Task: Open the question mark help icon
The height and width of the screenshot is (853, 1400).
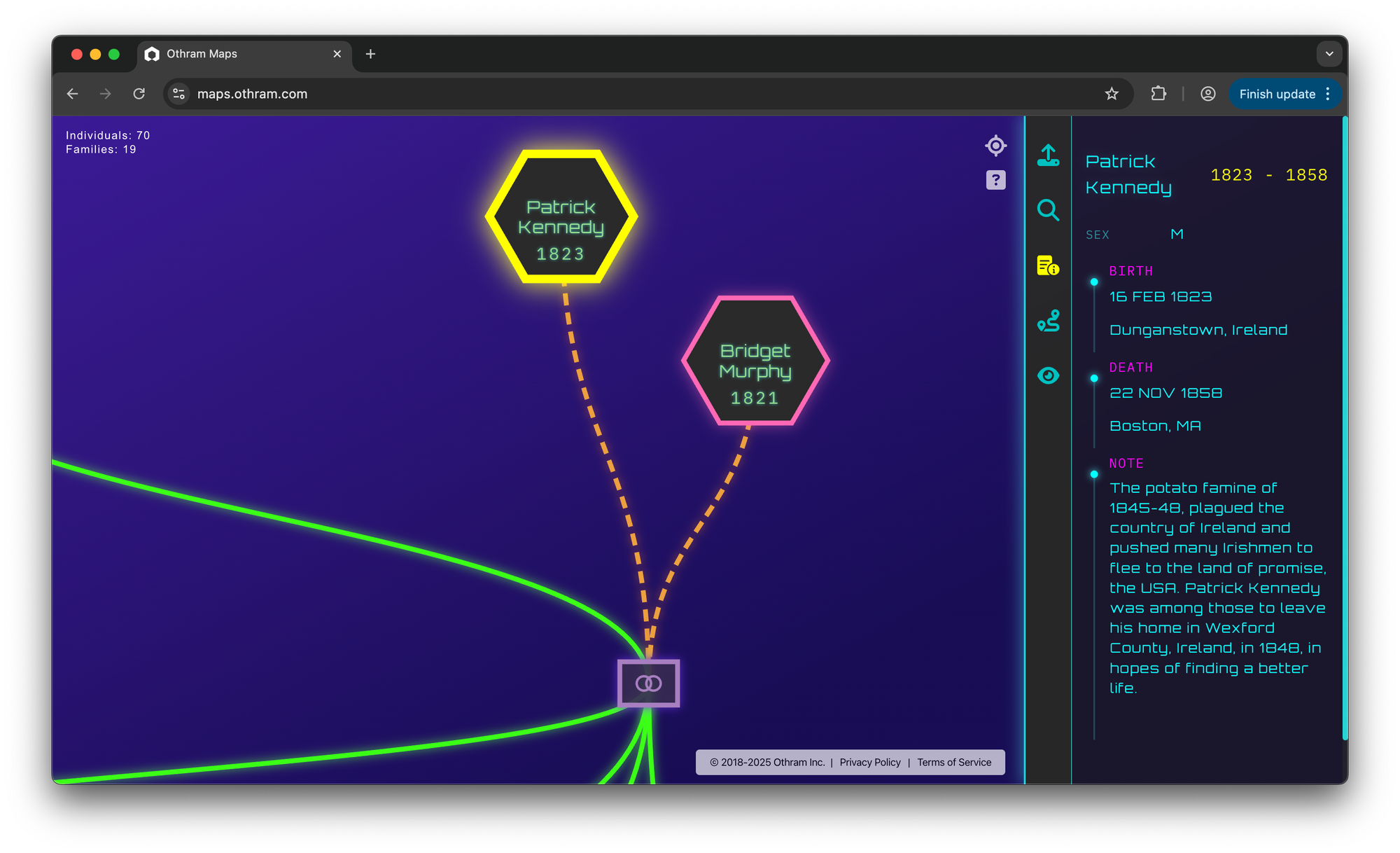Action: 995,180
